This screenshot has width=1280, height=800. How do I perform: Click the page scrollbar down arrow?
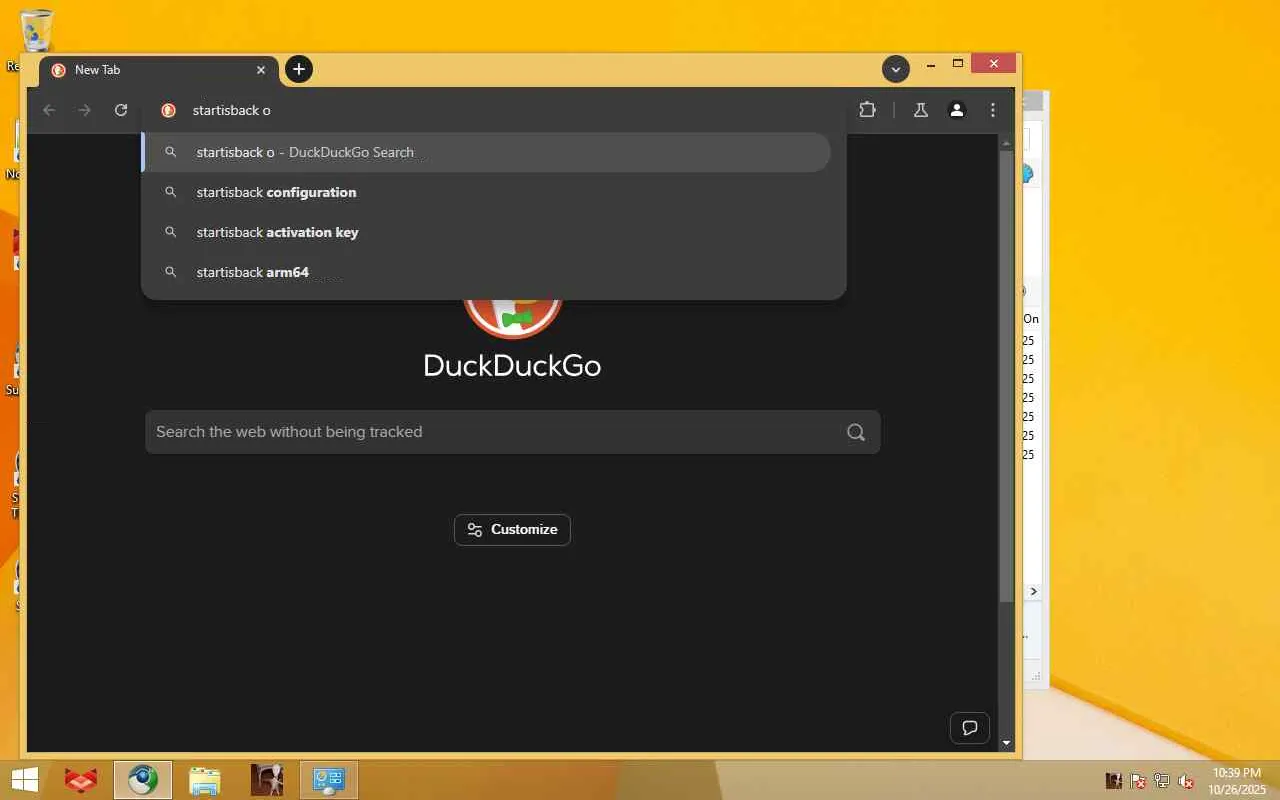click(1006, 743)
